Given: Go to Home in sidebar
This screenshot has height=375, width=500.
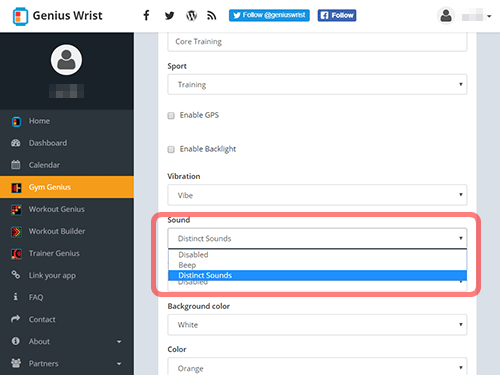Looking at the screenshot, I should pyautogui.click(x=67, y=121).
